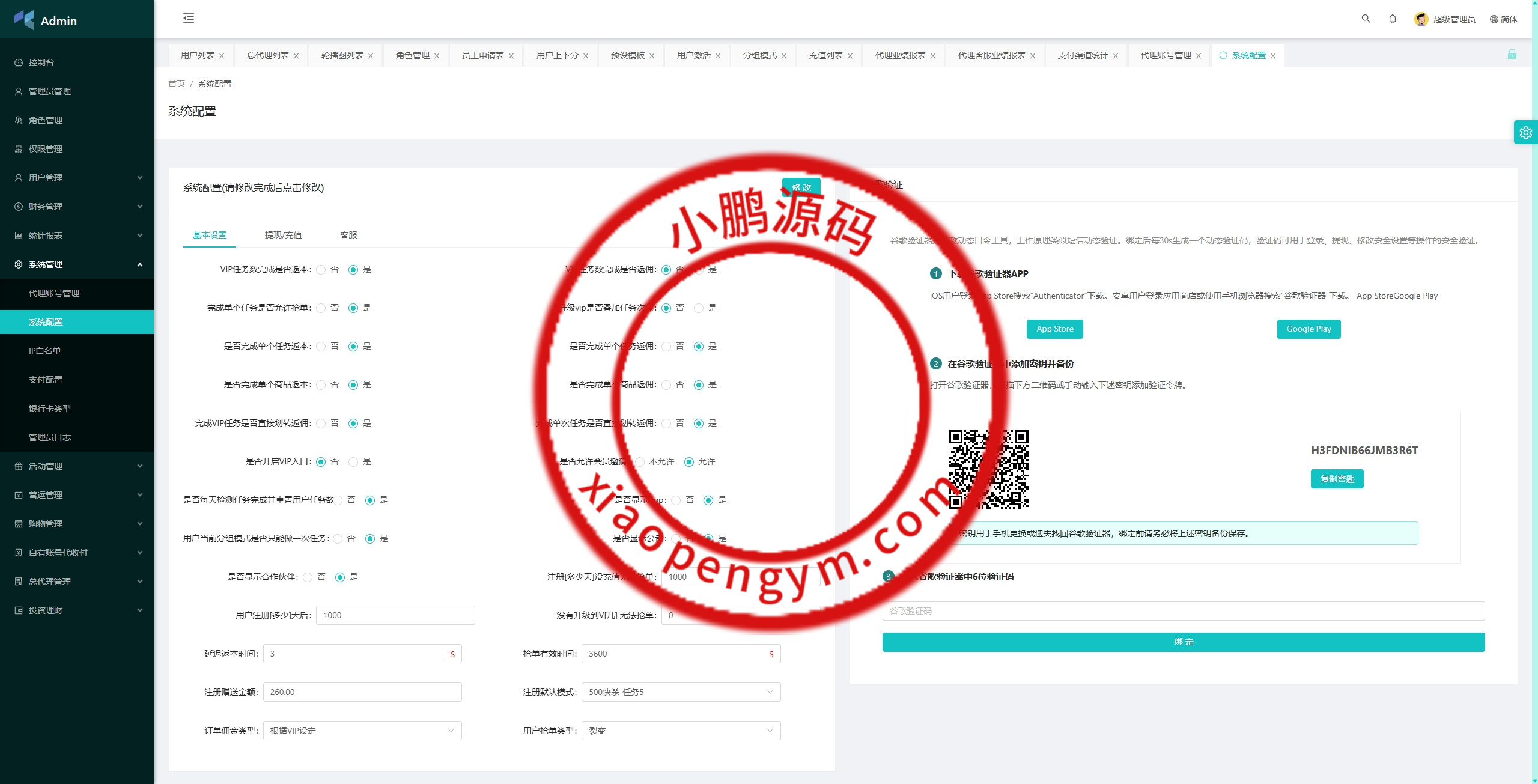Close the 用户列表 tab with X

(x=222, y=56)
